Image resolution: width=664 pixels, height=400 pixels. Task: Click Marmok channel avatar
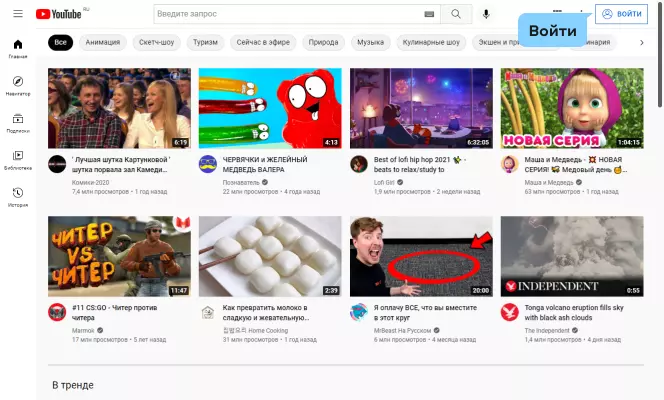[x=57, y=312]
